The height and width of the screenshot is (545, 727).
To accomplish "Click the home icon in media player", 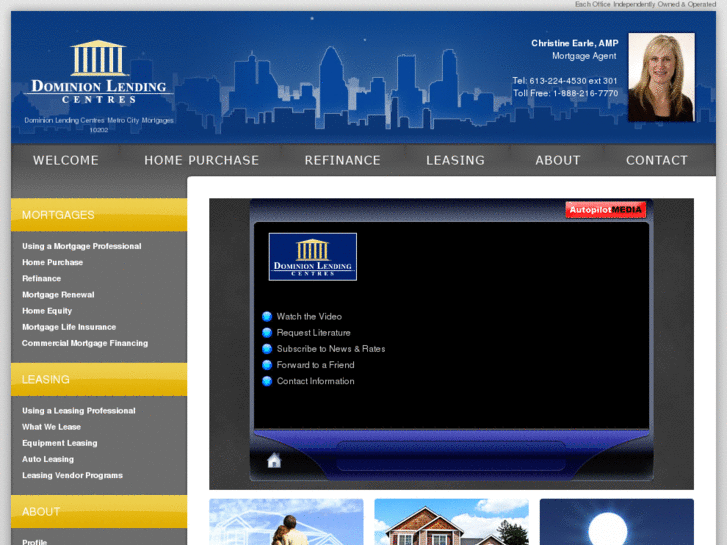I will pos(274,460).
